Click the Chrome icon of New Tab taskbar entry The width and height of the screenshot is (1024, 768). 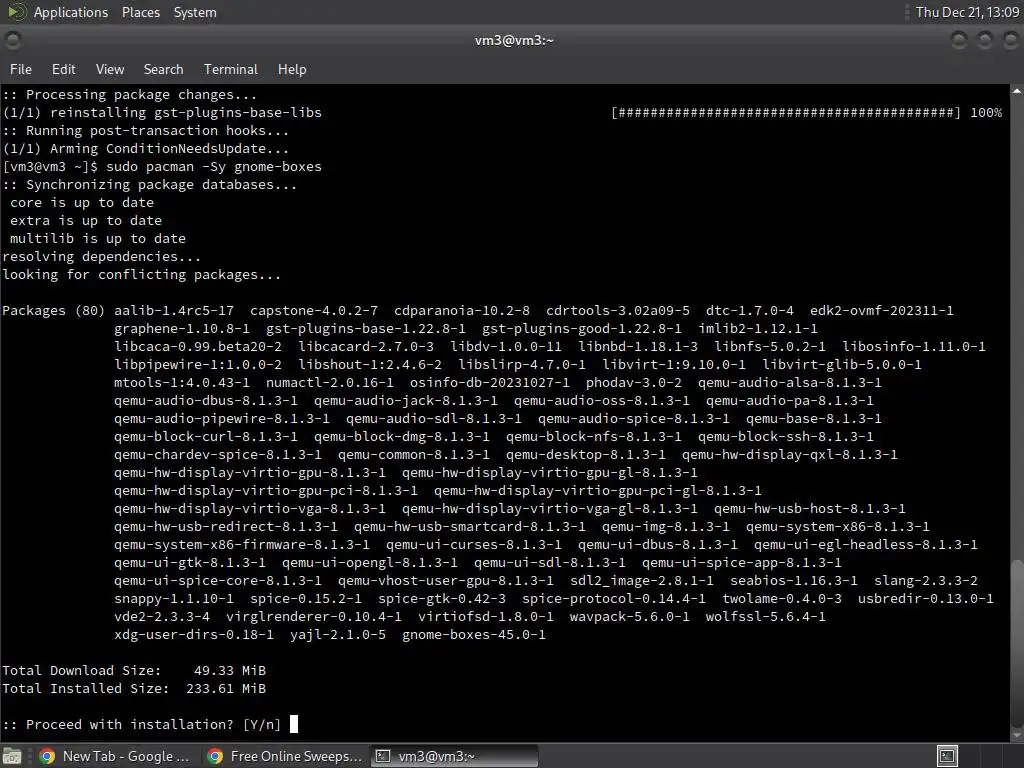47,756
